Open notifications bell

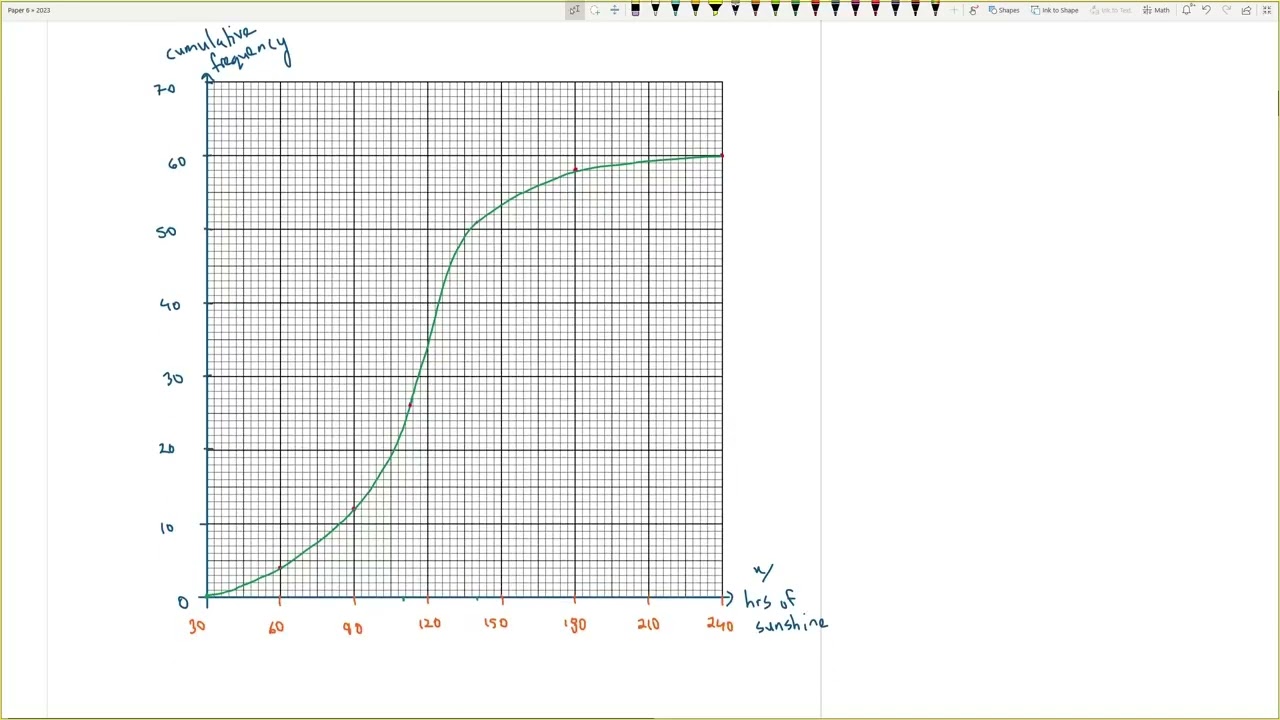click(x=1187, y=10)
